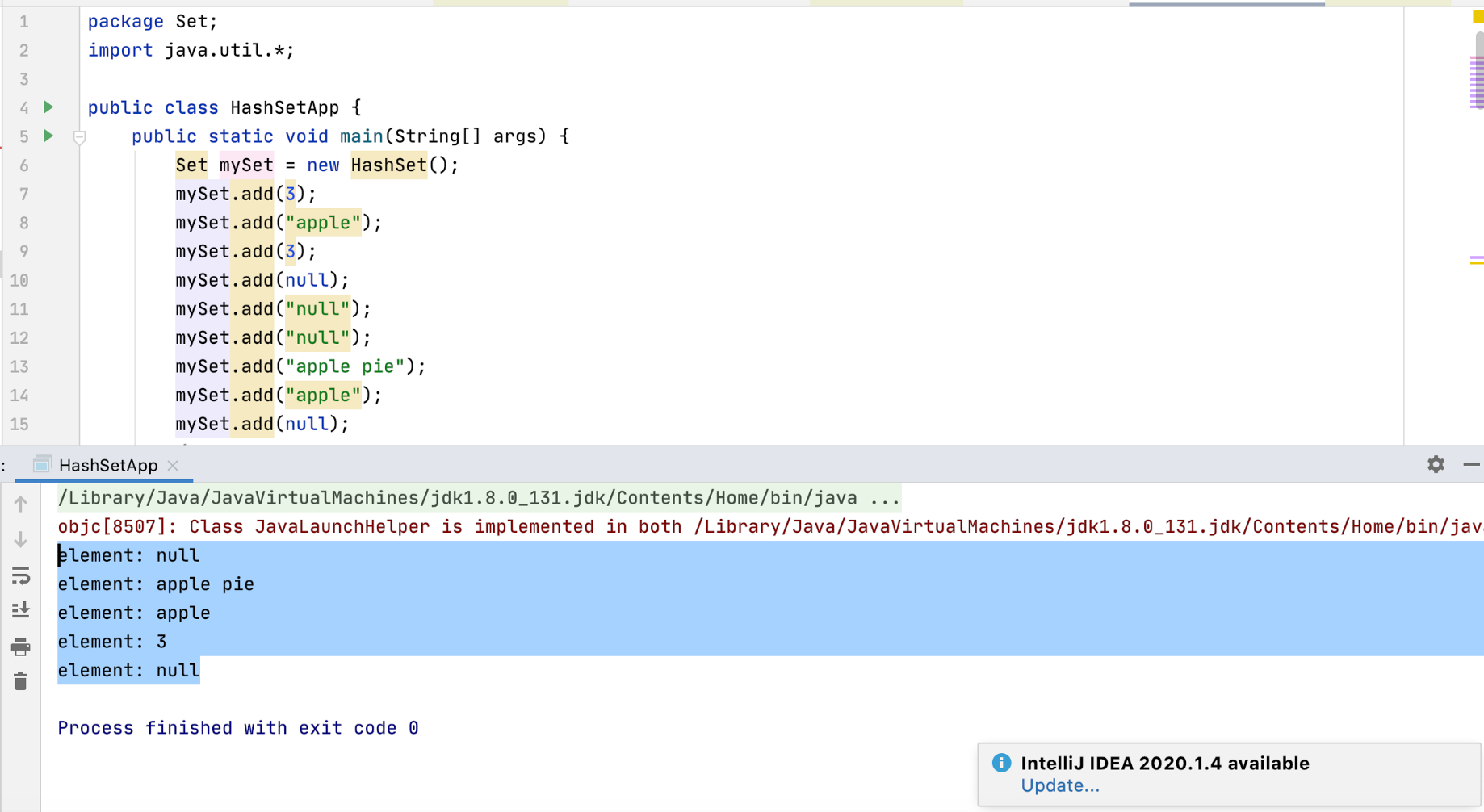The width and height of the screenshot is (1484, 812).
Task: Collapse the main method fold marker
Action: [79, 137]
